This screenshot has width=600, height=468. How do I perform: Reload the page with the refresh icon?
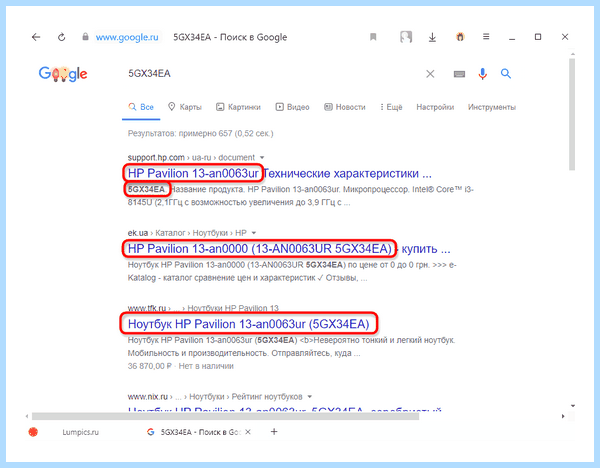62,37
